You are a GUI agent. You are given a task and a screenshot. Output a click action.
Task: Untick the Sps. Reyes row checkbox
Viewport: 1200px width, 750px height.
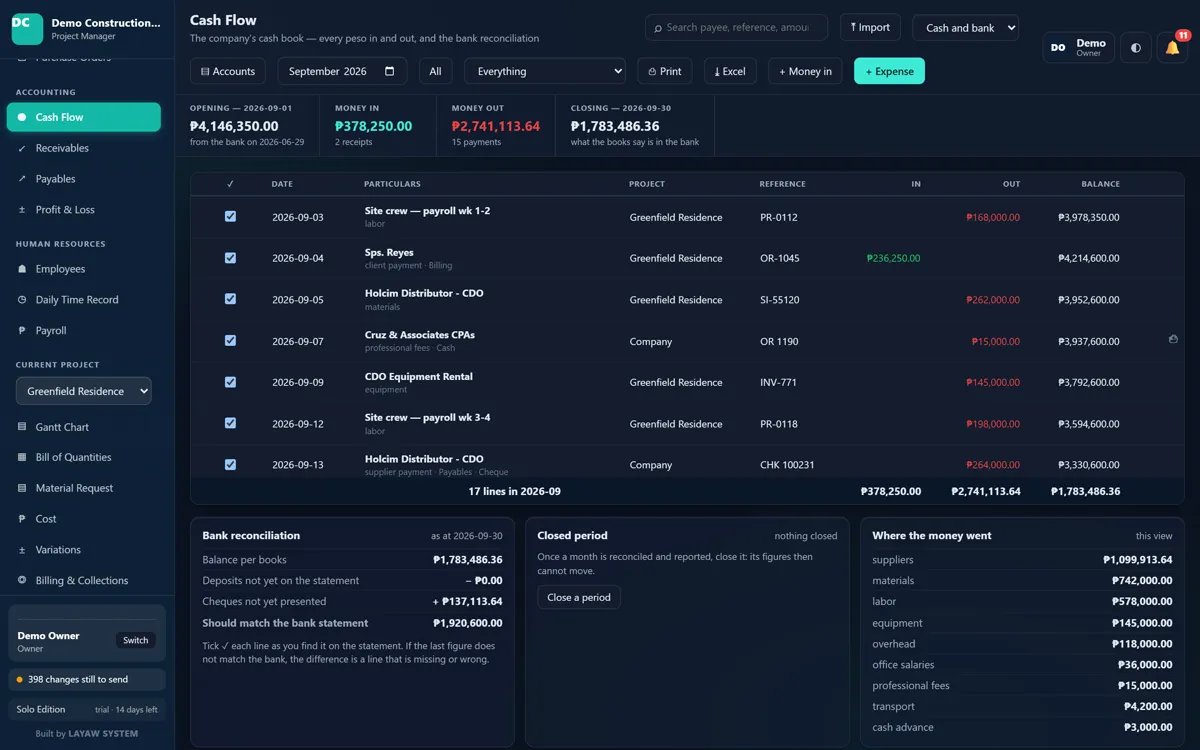[230, 258]
